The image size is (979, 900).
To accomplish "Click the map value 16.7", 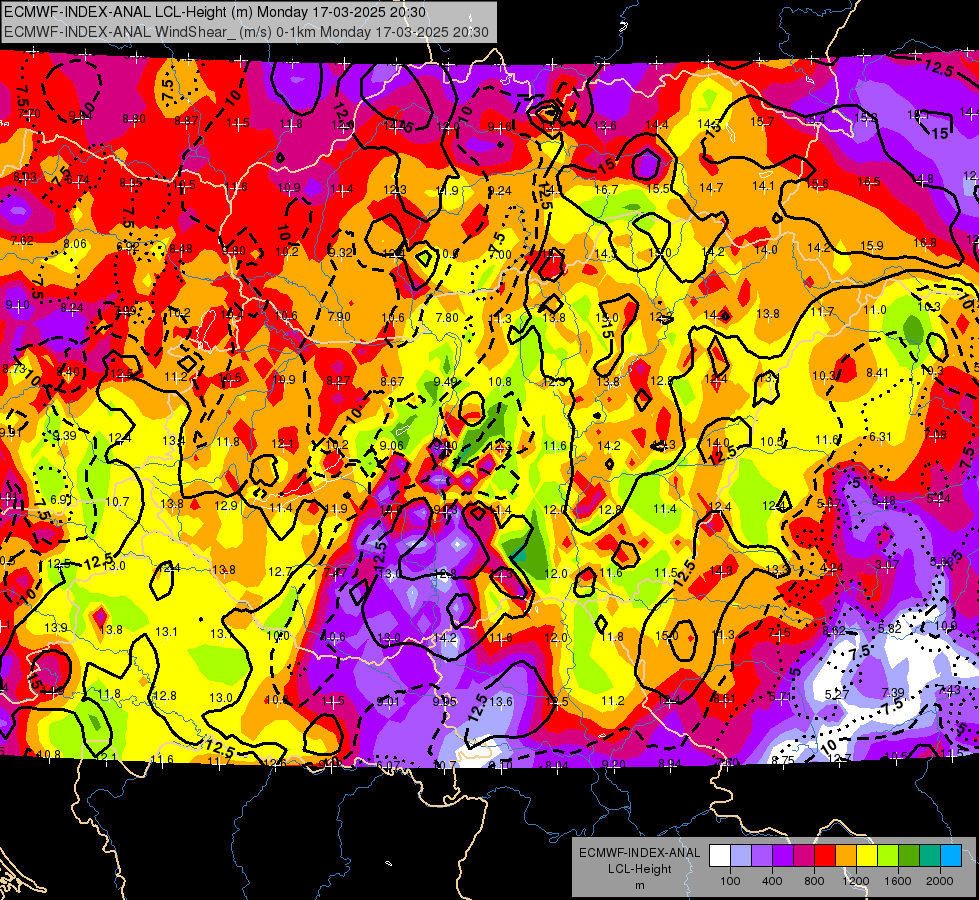I will pyautogui.click(x=606, y=189).
